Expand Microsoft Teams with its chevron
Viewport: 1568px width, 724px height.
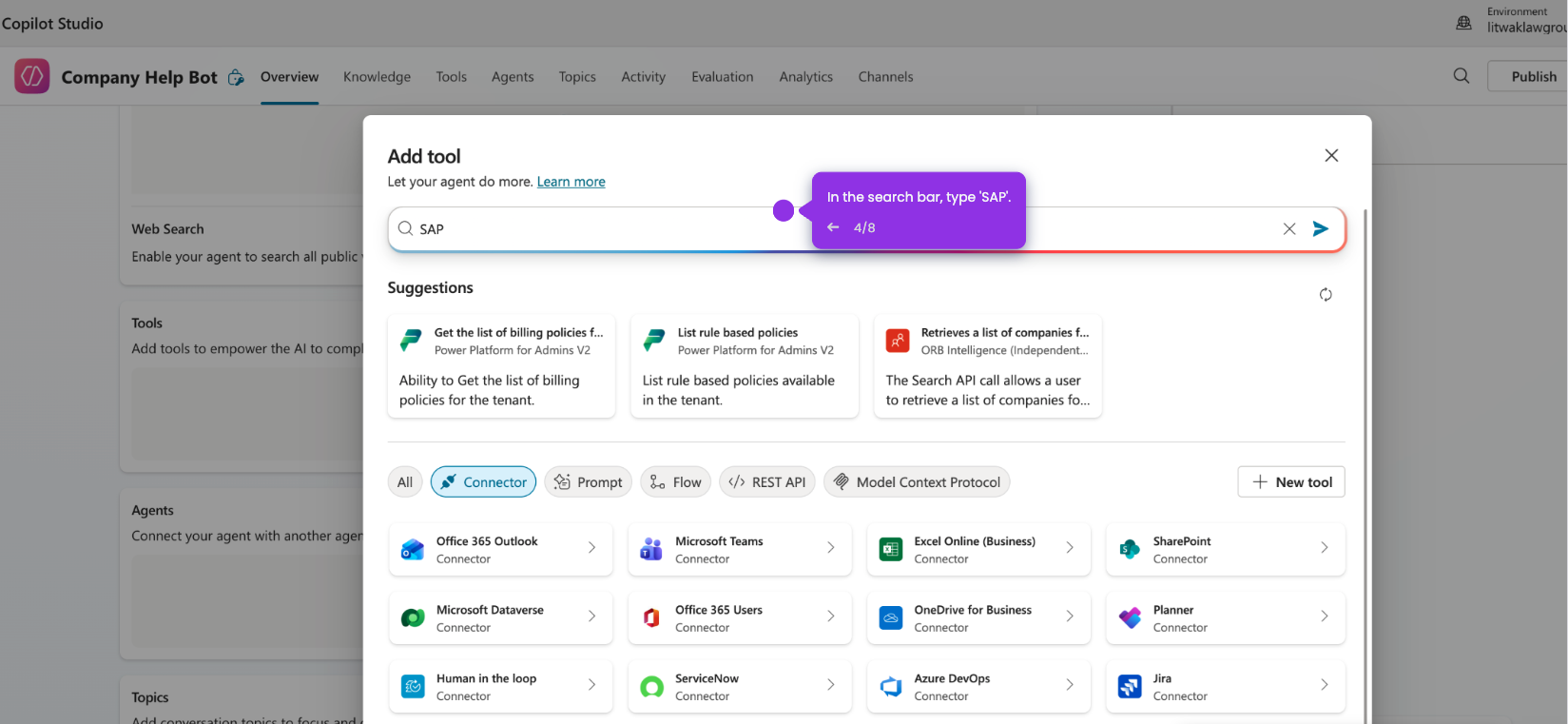tap(831, 548)
